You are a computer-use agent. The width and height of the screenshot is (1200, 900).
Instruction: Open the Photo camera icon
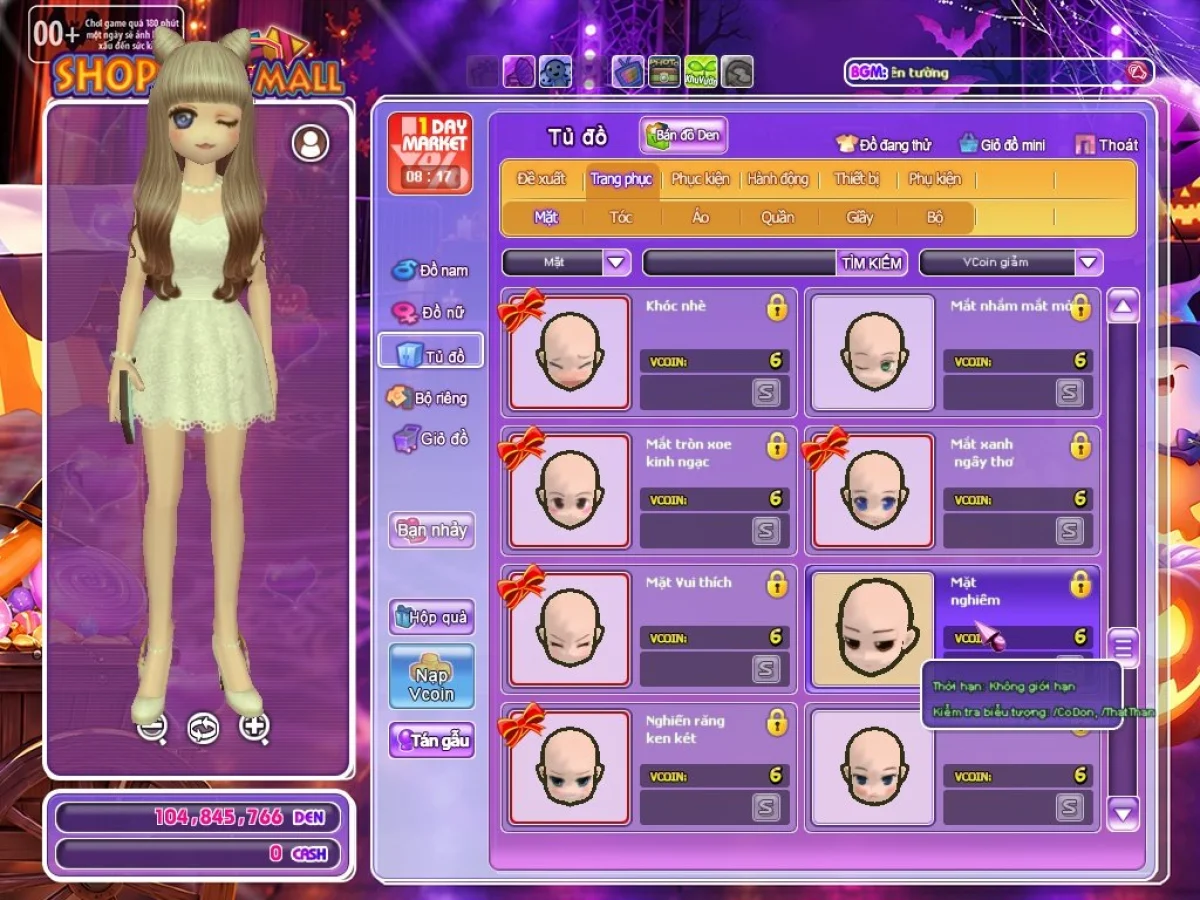point(664,71)
